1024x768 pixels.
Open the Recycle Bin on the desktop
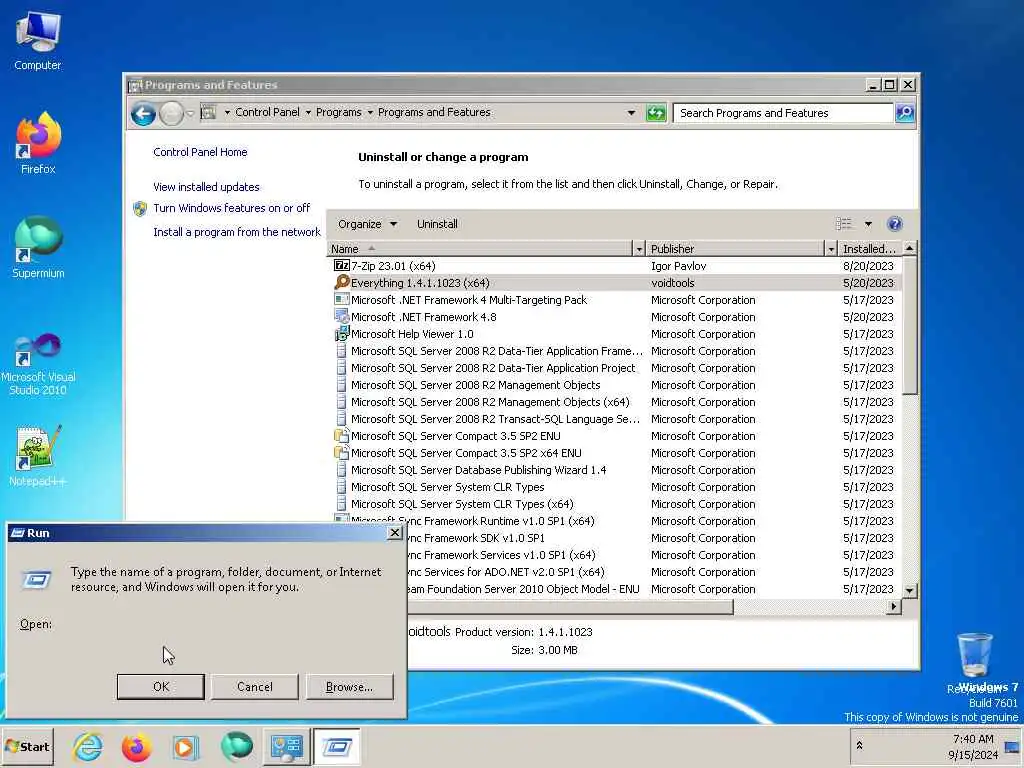975,661
